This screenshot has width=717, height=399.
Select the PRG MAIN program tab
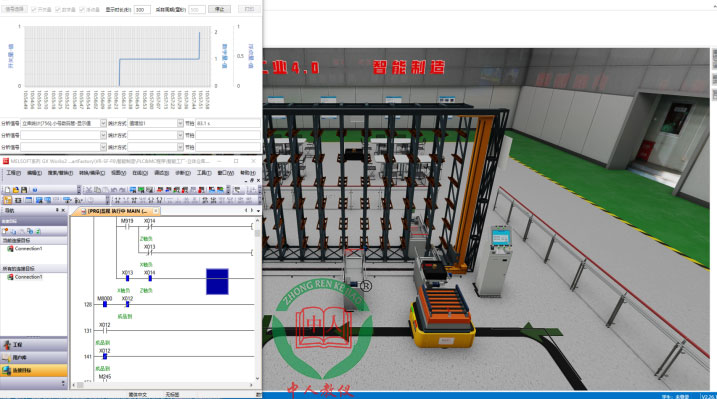pyautogui.click(x=117, y=211)
